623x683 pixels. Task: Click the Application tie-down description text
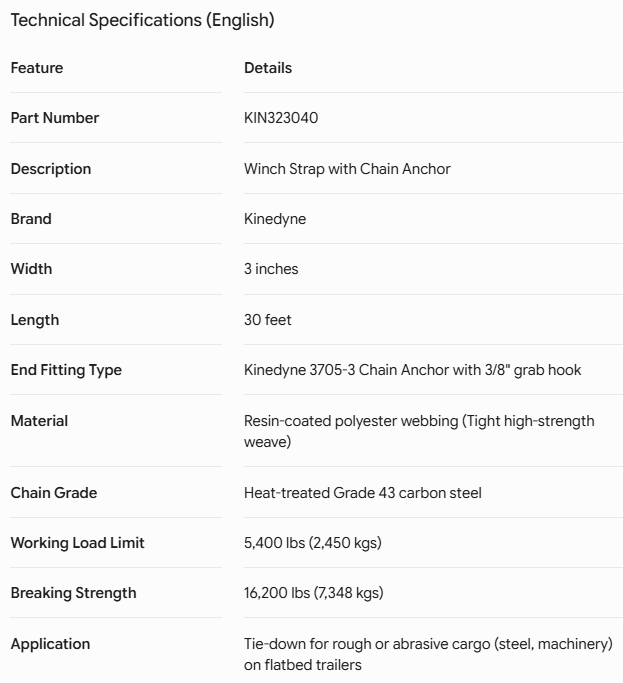tap(428, 654)
